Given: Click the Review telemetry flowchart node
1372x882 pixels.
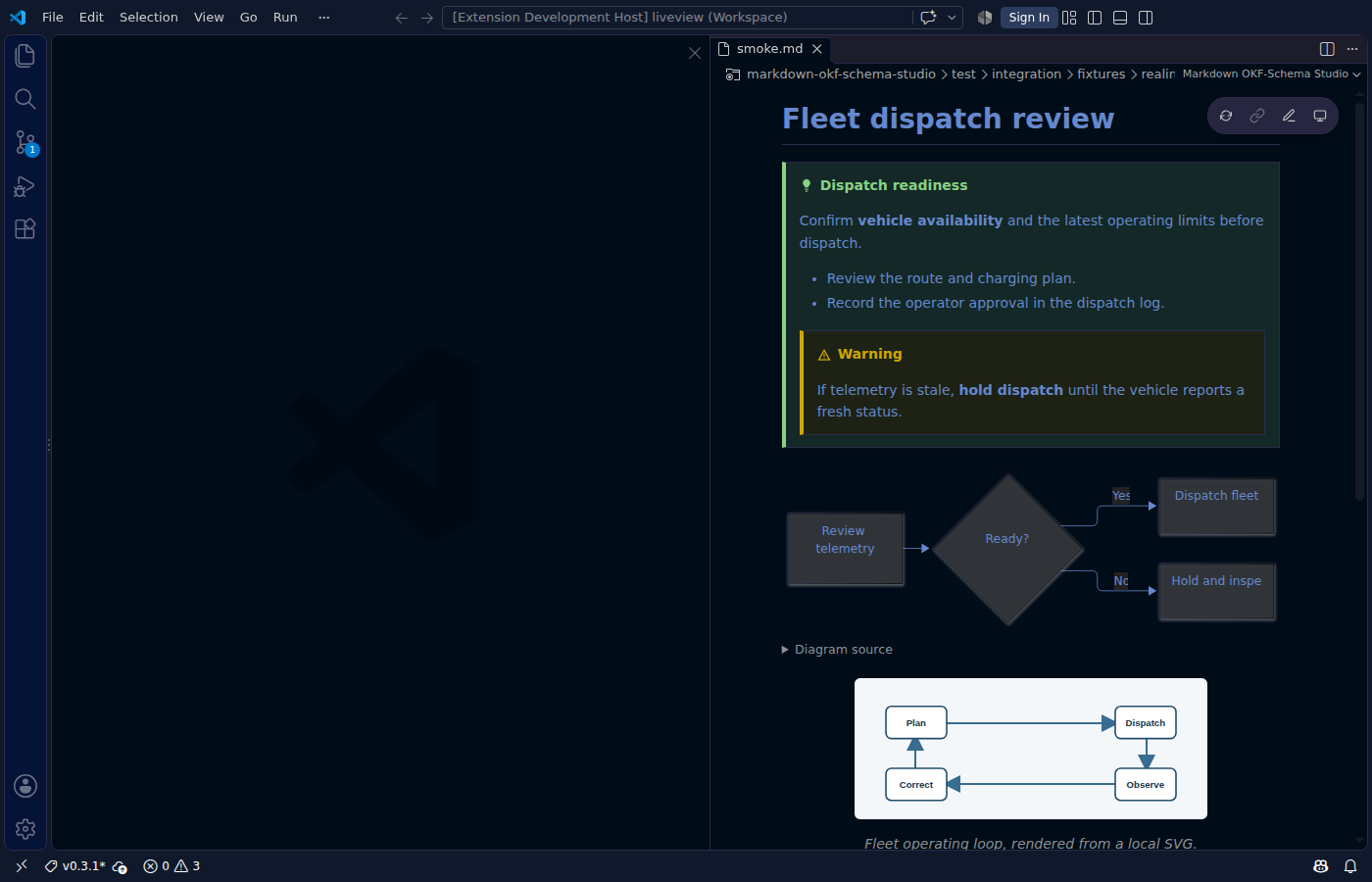Looking at the screenshot, I should coord(845,550).
